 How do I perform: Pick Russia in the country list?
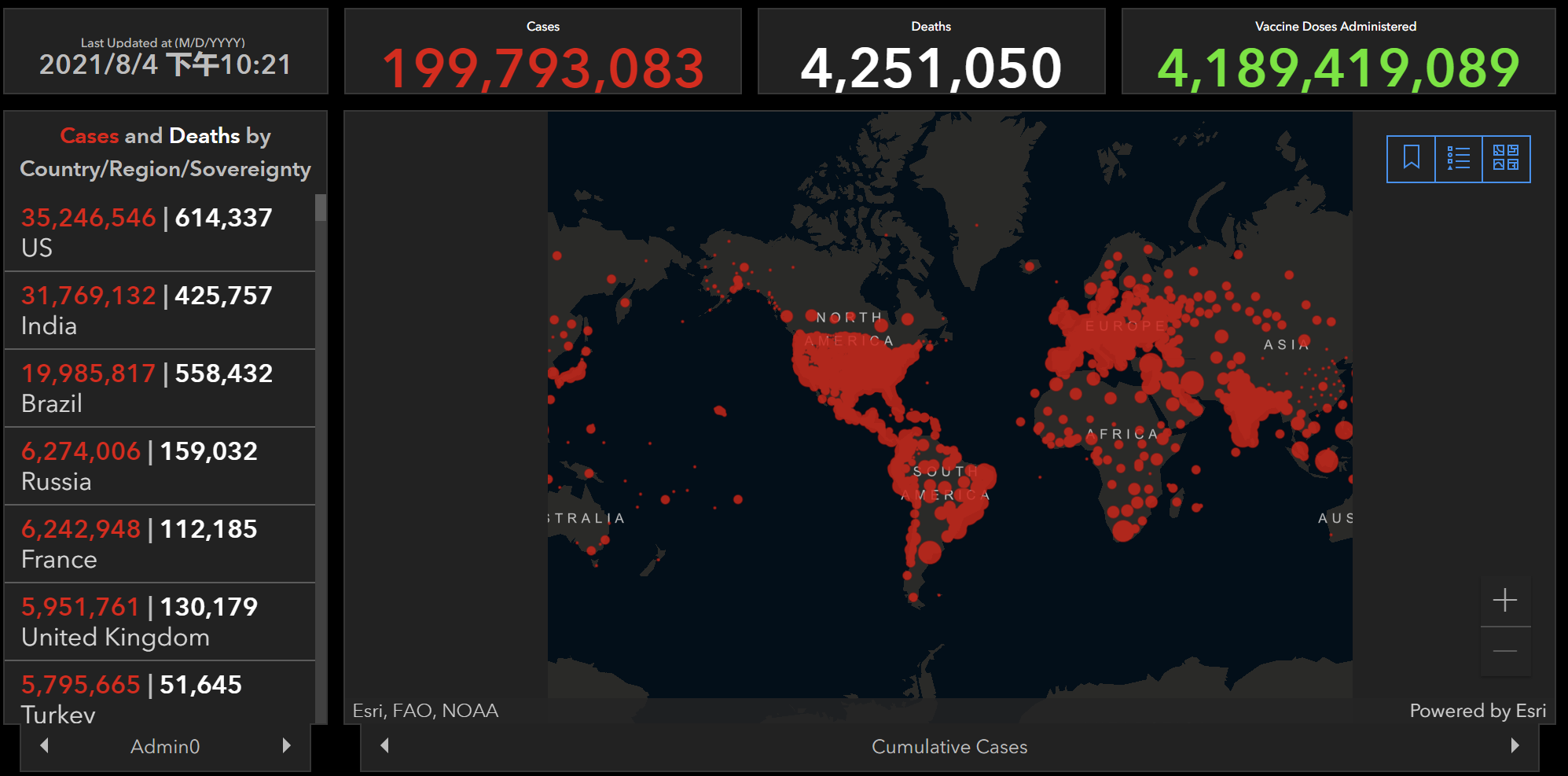160,466
